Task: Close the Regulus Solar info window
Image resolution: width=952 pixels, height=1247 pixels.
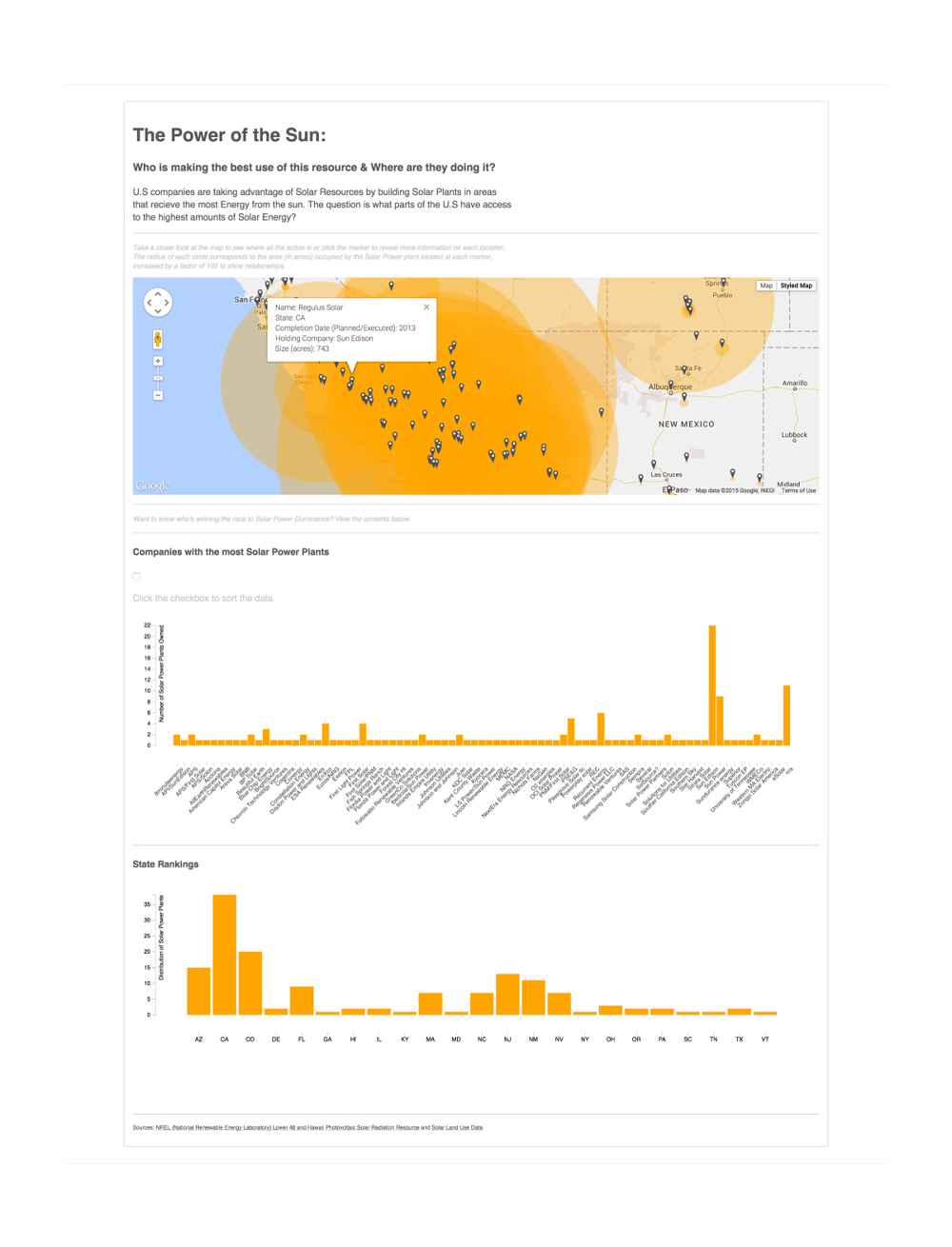Action: [x=426, y=307]
